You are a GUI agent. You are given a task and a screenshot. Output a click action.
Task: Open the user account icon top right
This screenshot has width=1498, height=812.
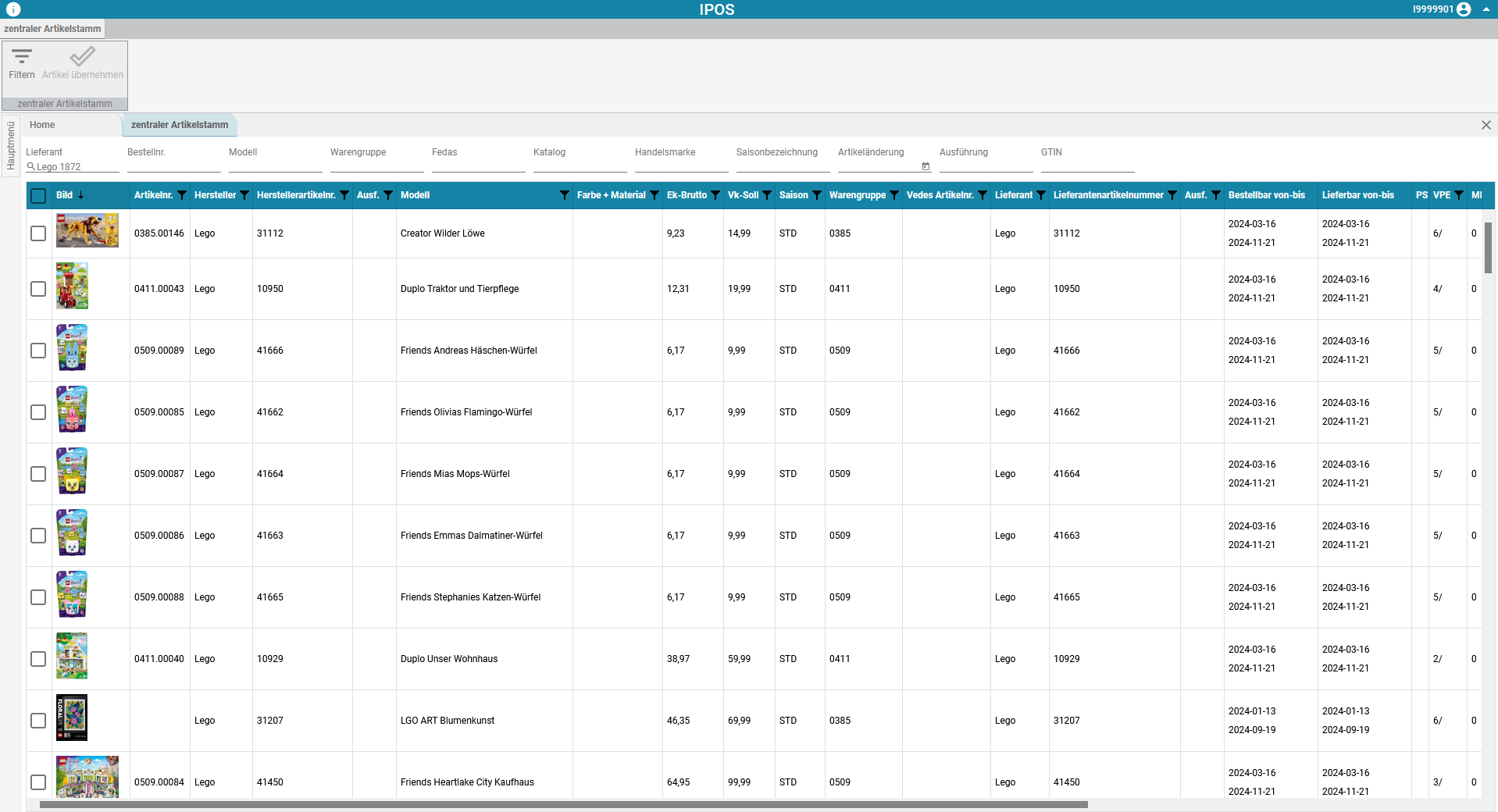(x=1464, y=9)
